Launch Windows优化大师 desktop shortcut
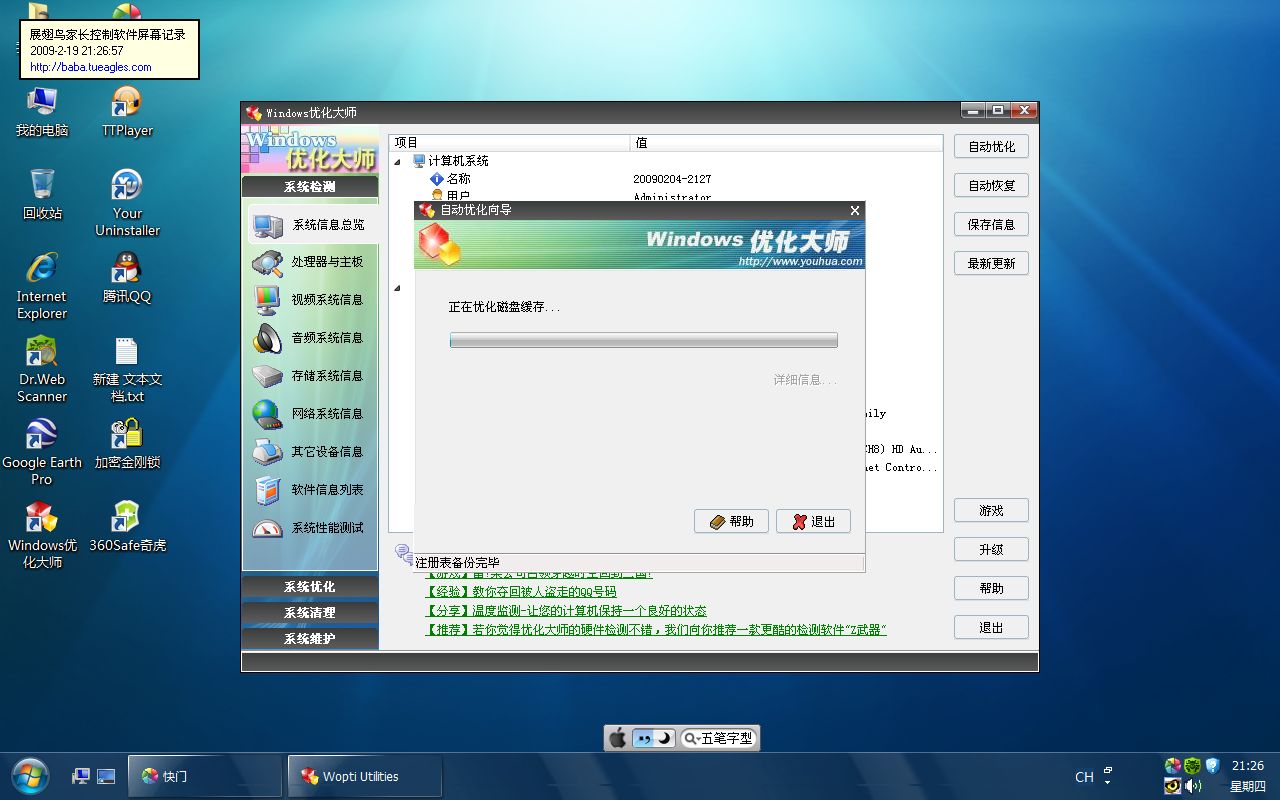This screenshot has height=800, width=1280. (42, 535)
